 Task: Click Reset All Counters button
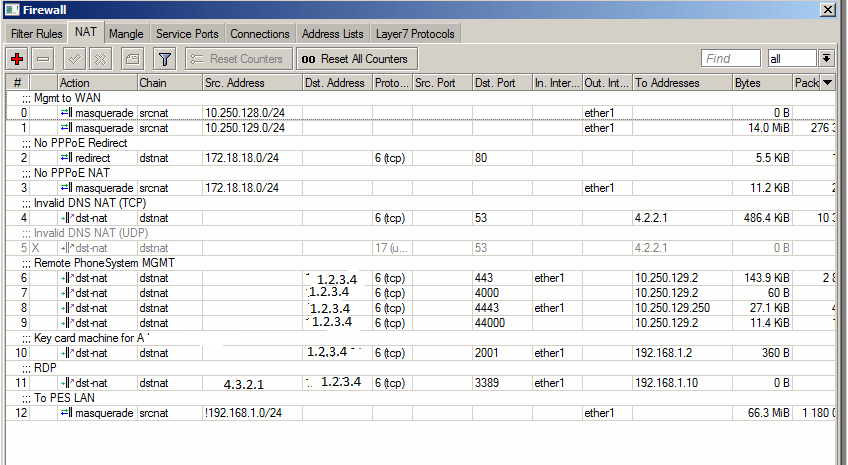356,59
